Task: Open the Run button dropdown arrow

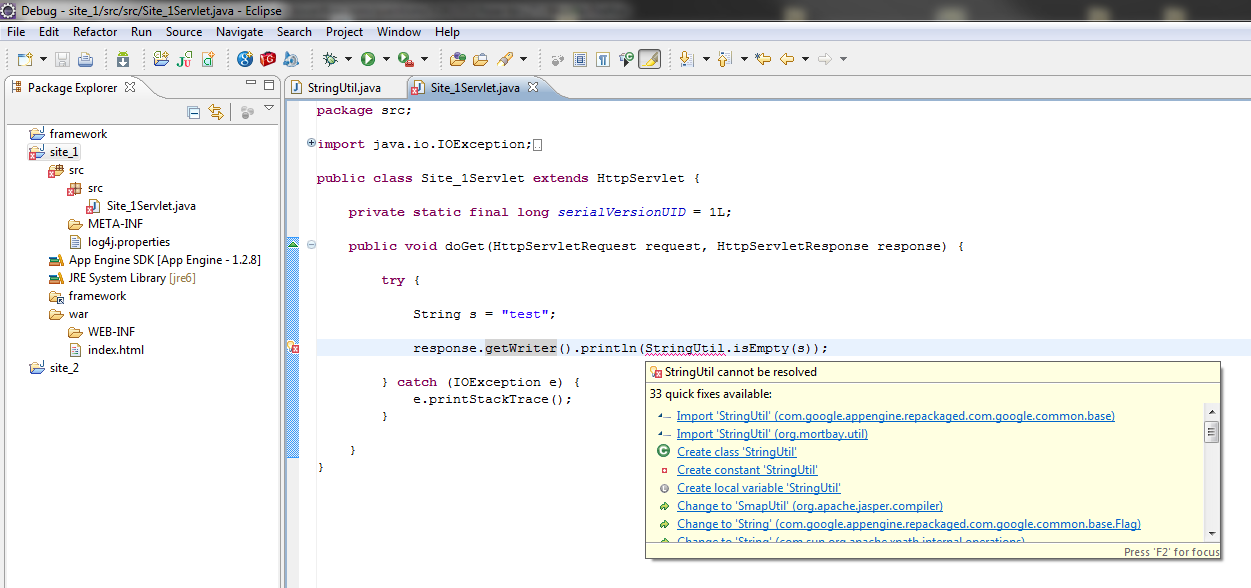Action: pyautogui.click(x=386, y=60)
